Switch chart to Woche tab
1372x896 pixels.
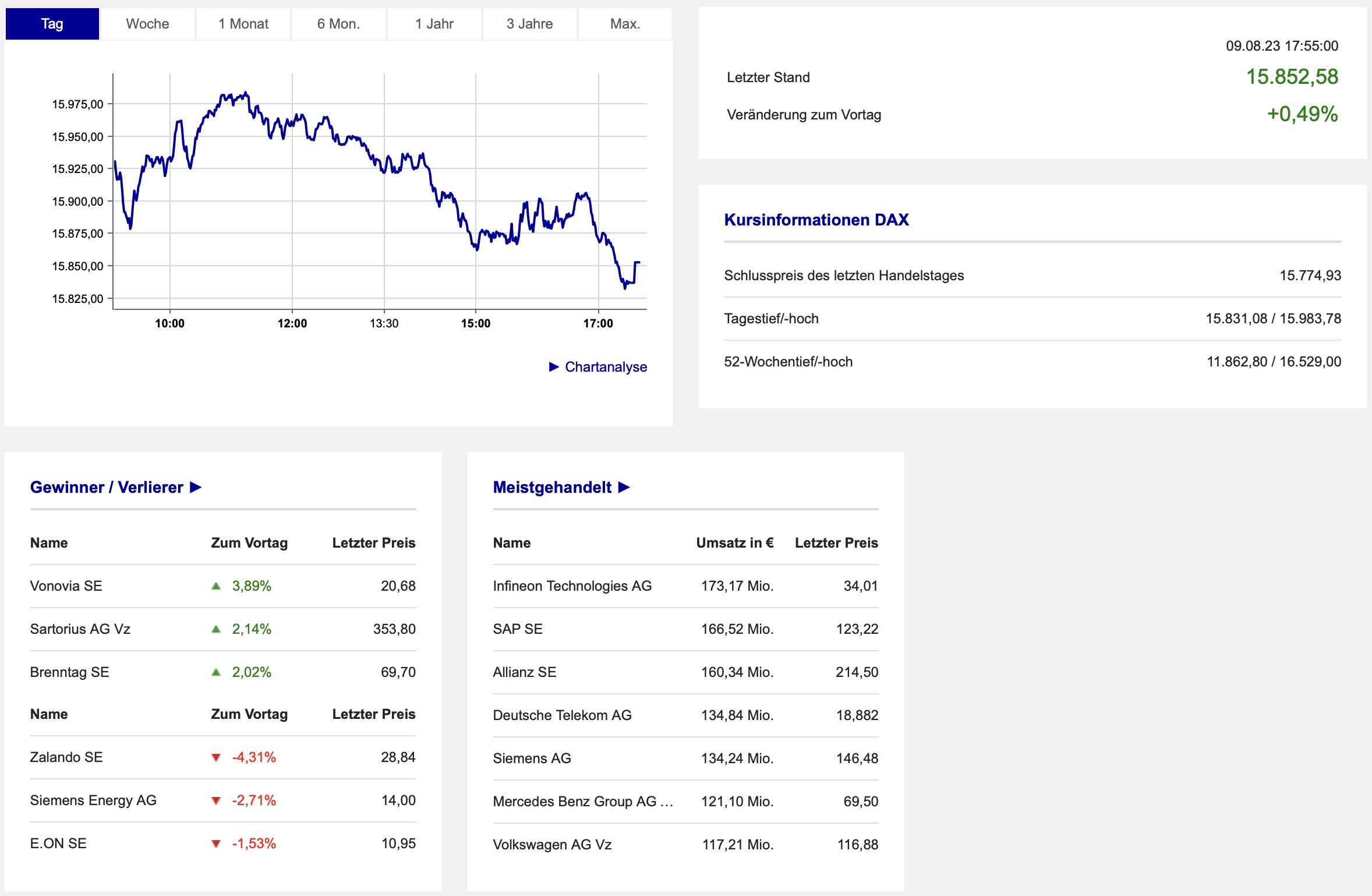point(147,24)
